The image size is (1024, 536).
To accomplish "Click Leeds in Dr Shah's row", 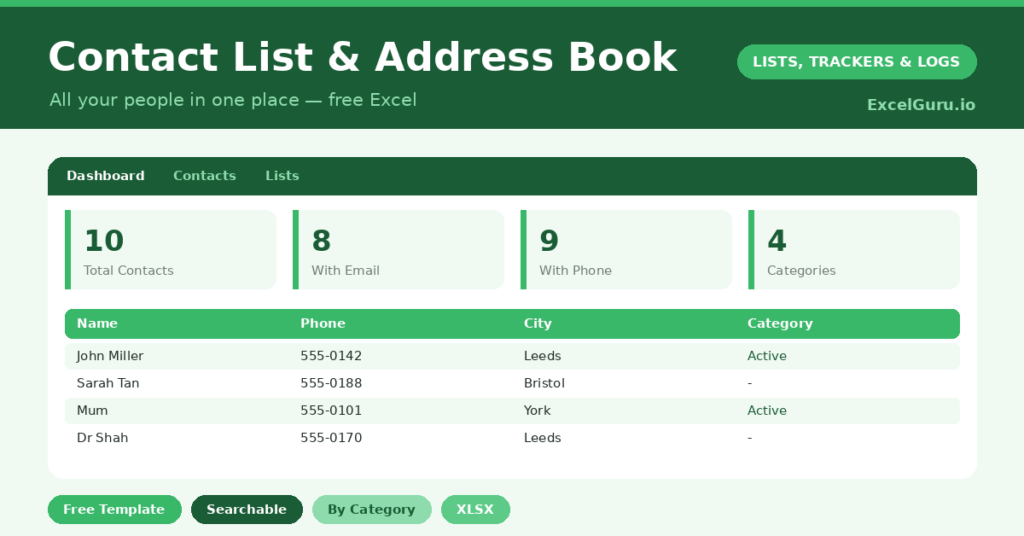I will click(x=542, y=438).
